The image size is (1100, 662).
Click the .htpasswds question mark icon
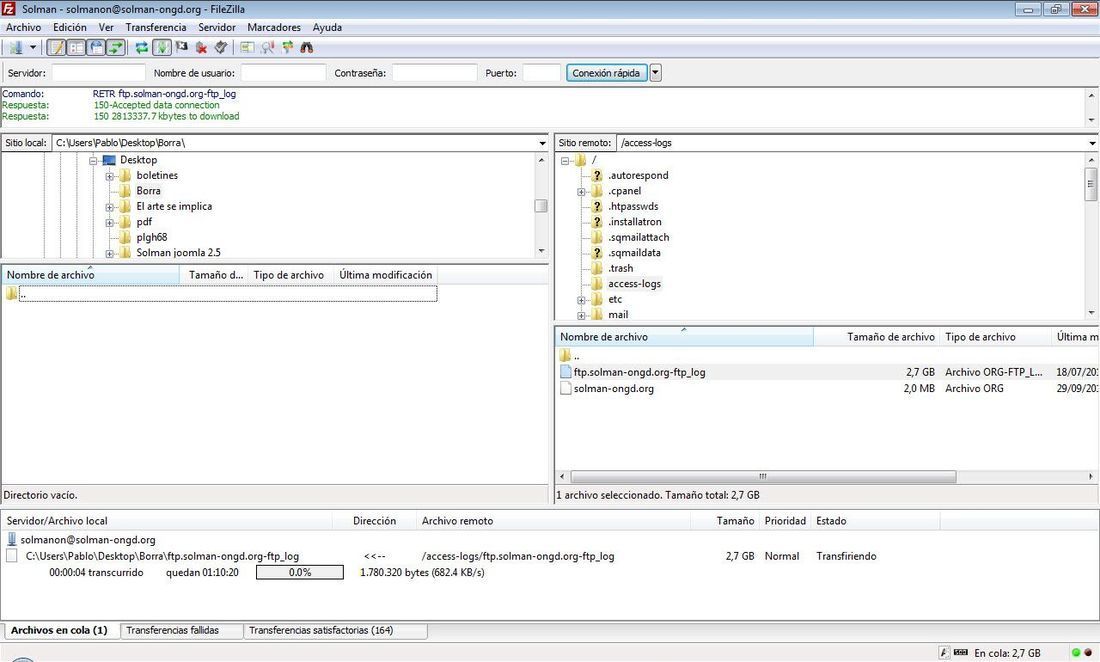597,206
